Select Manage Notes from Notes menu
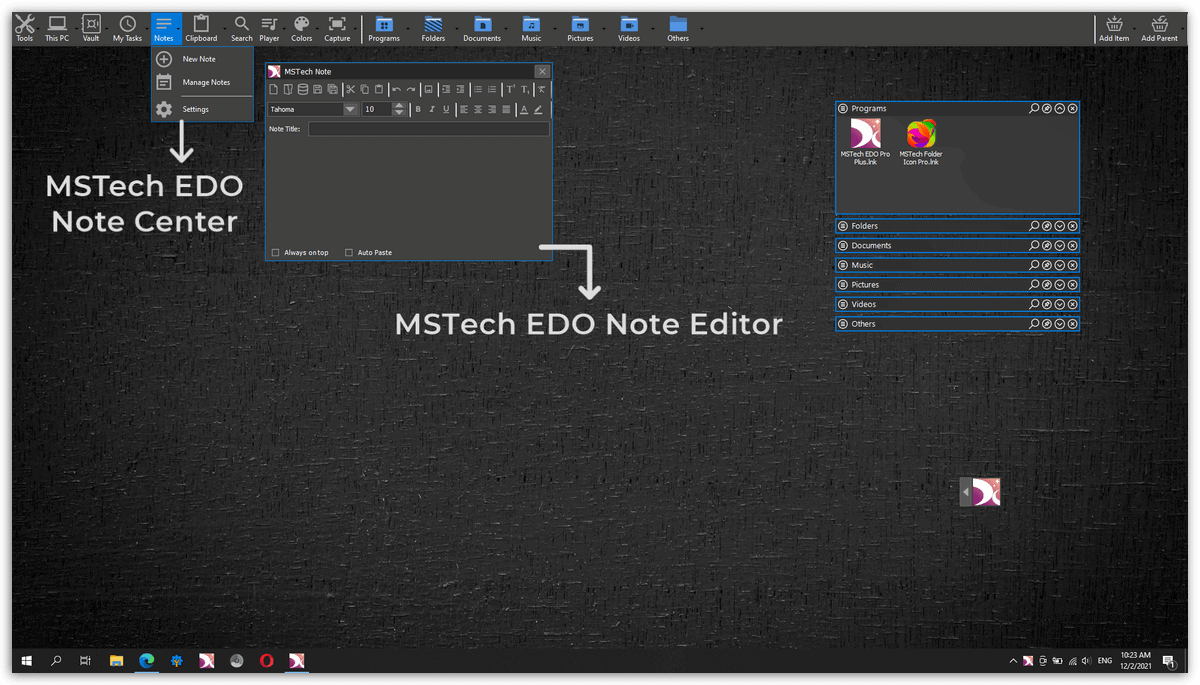 tap(202, 82)
